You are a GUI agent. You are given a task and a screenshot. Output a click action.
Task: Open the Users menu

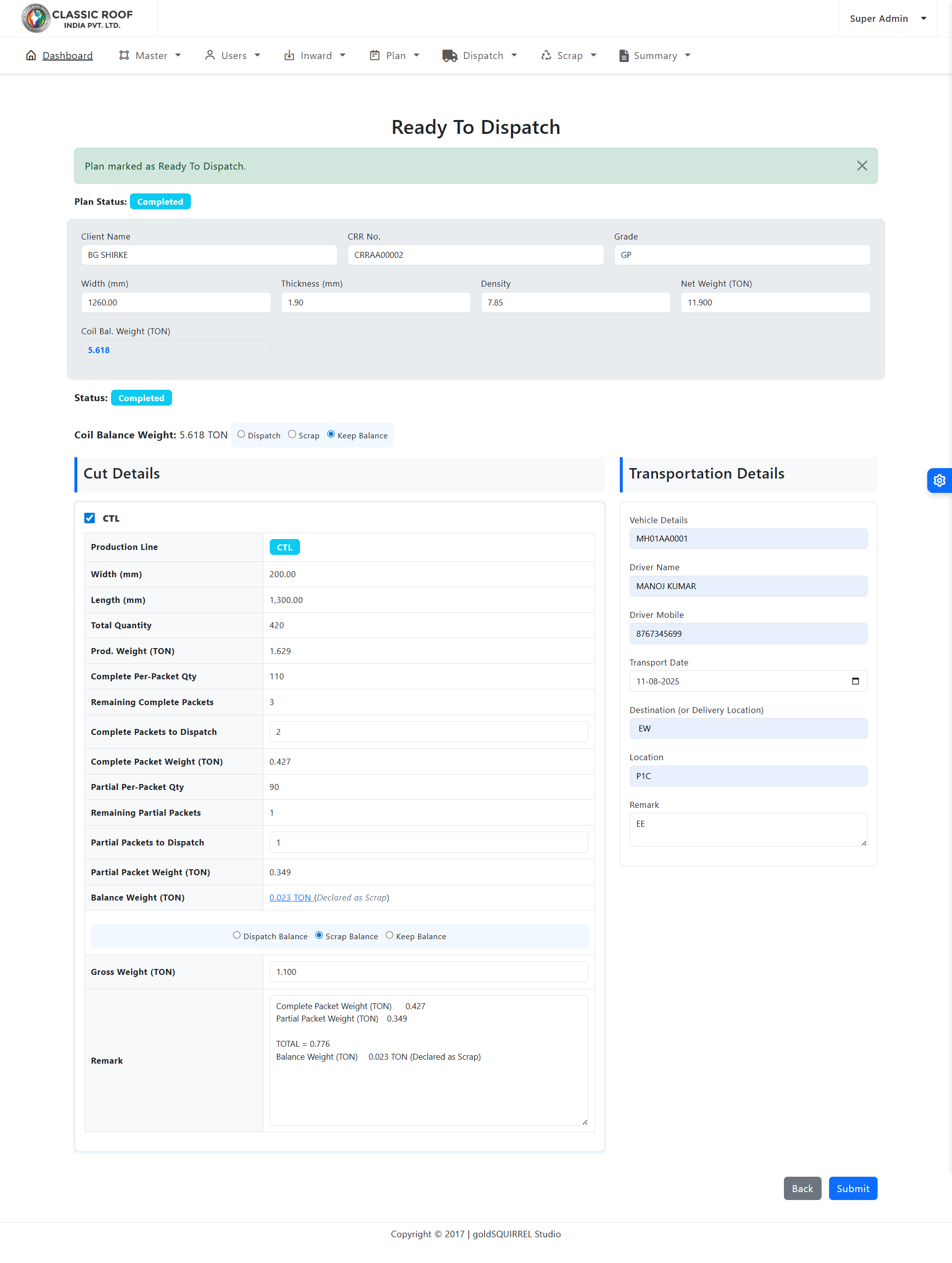tap(233, 56)
